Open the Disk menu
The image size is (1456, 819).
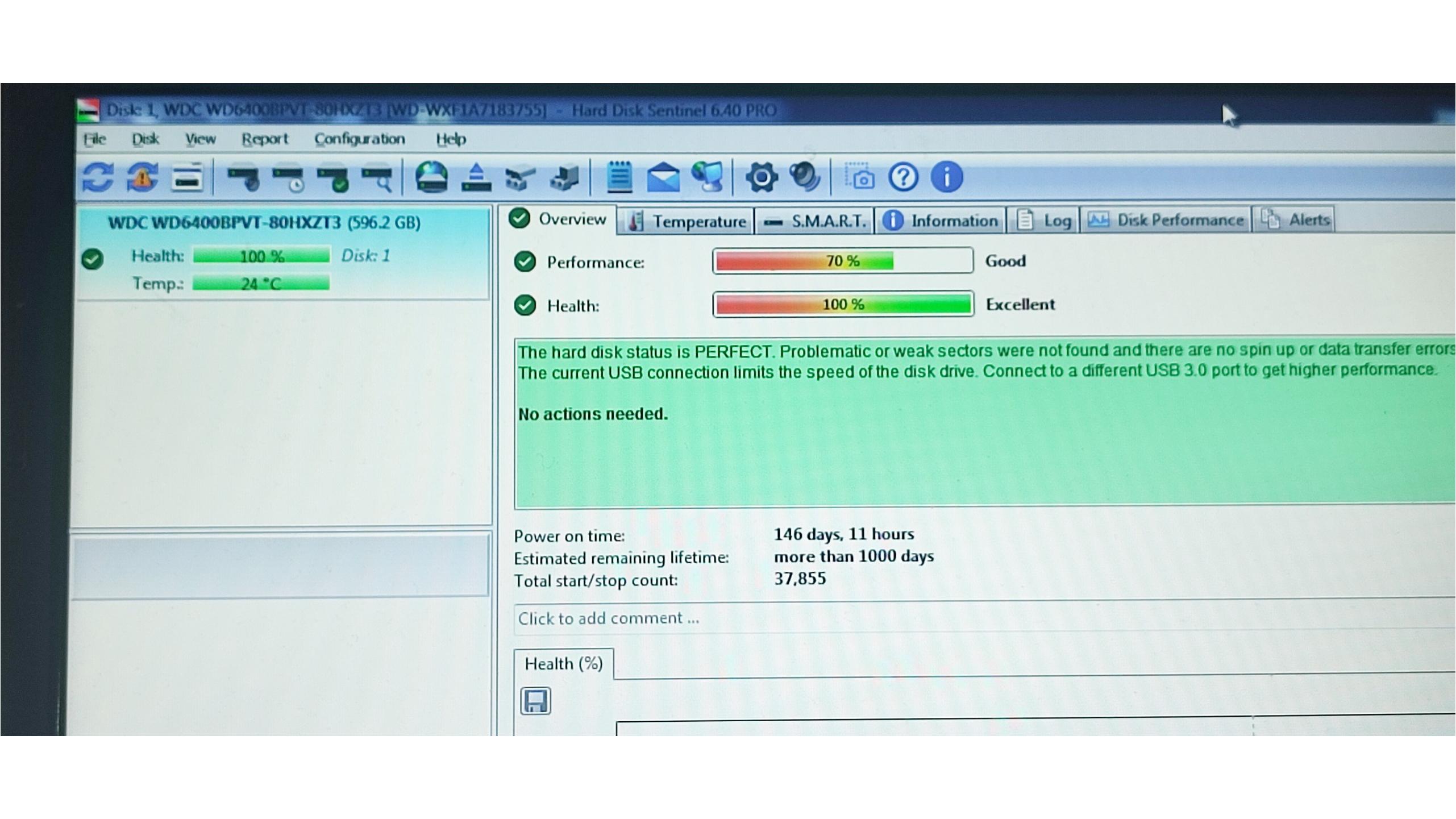click(145, 139)
